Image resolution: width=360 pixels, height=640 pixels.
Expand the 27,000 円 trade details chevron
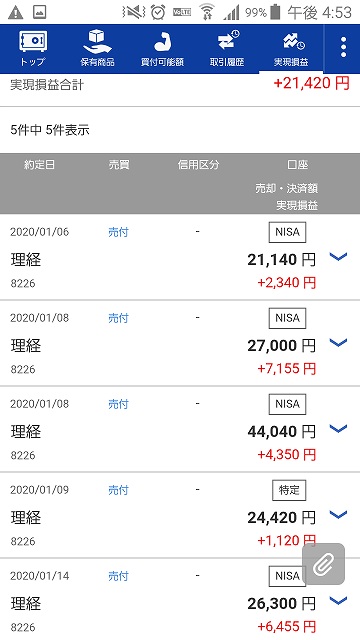coord(338,342)
